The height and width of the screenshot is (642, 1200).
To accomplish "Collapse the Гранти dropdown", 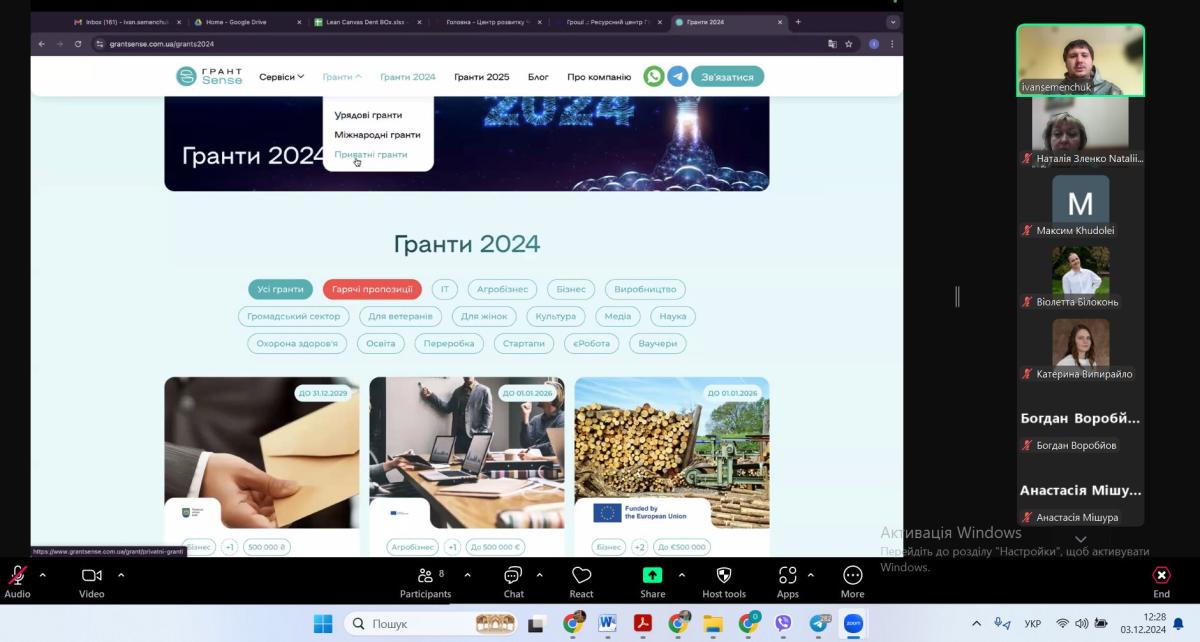I will tap(342, 77).
